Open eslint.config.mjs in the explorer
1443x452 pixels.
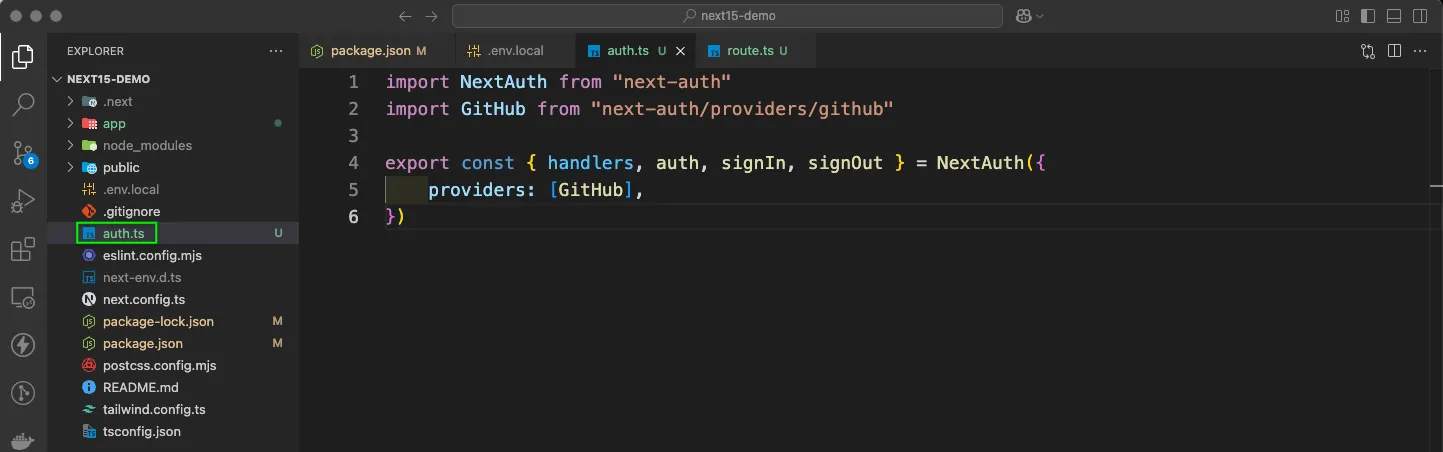174,255
